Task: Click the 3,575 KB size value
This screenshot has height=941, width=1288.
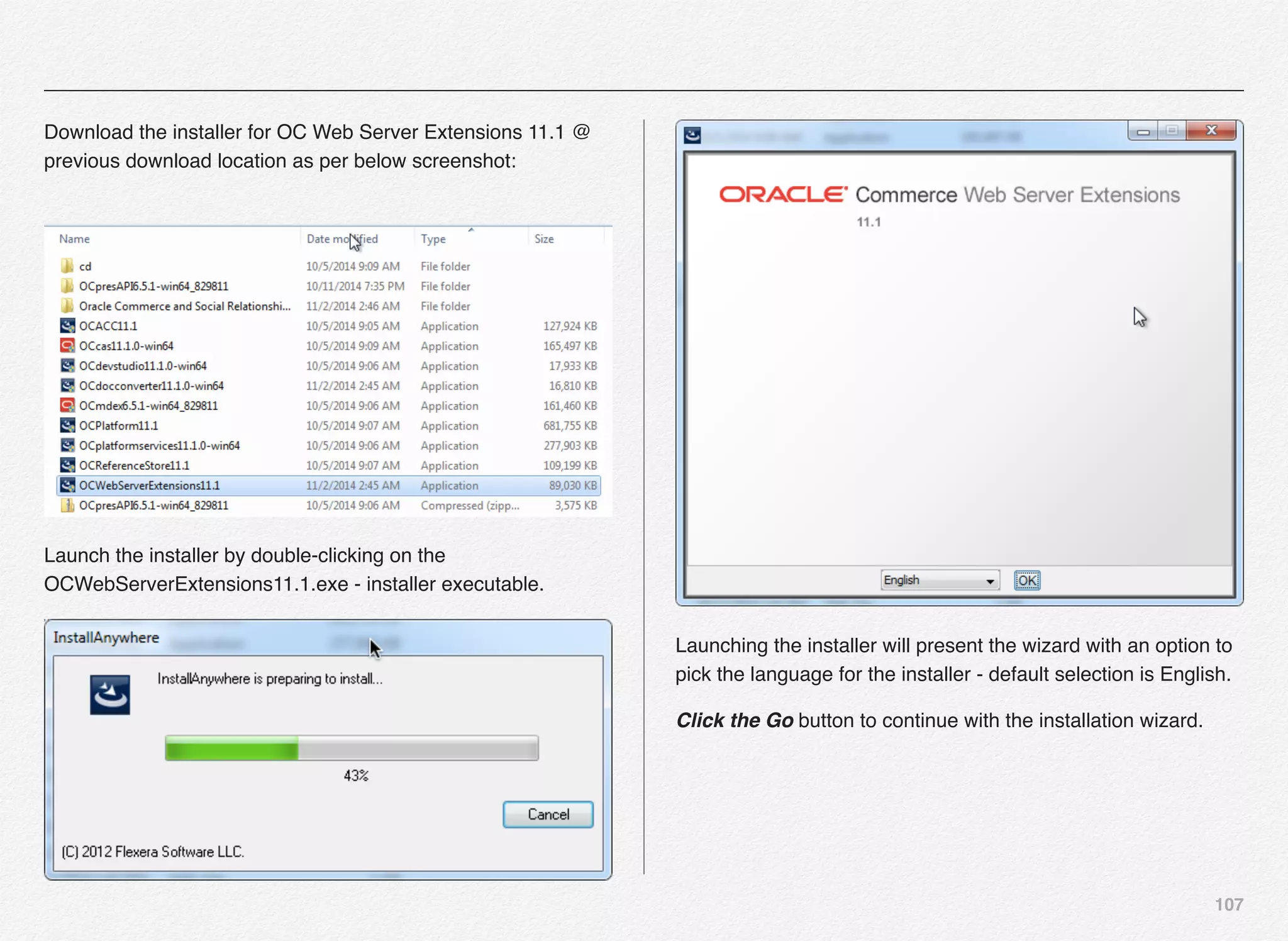Action: (x=576, y=505)
